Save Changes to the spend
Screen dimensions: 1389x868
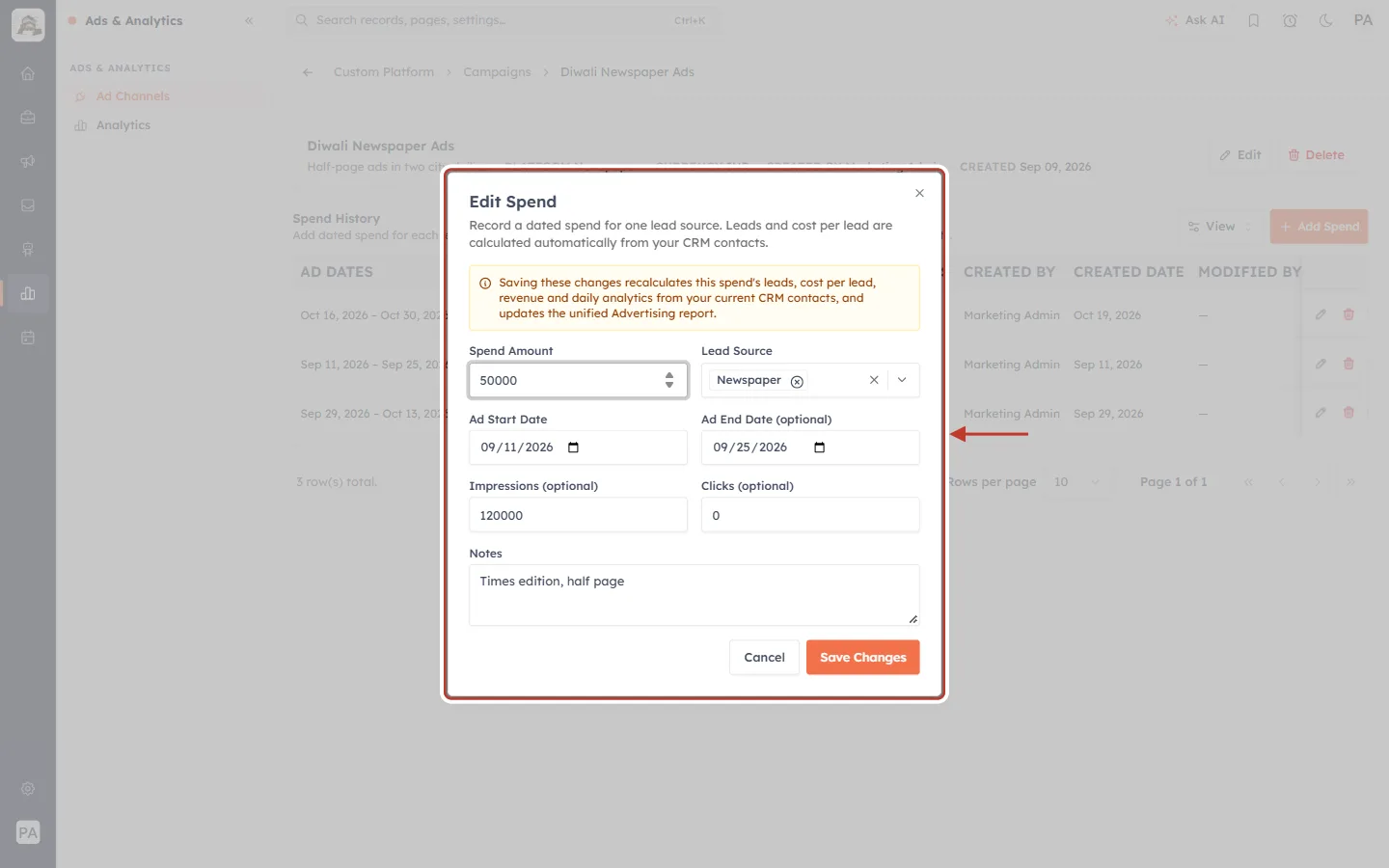(x=863, y=658)
